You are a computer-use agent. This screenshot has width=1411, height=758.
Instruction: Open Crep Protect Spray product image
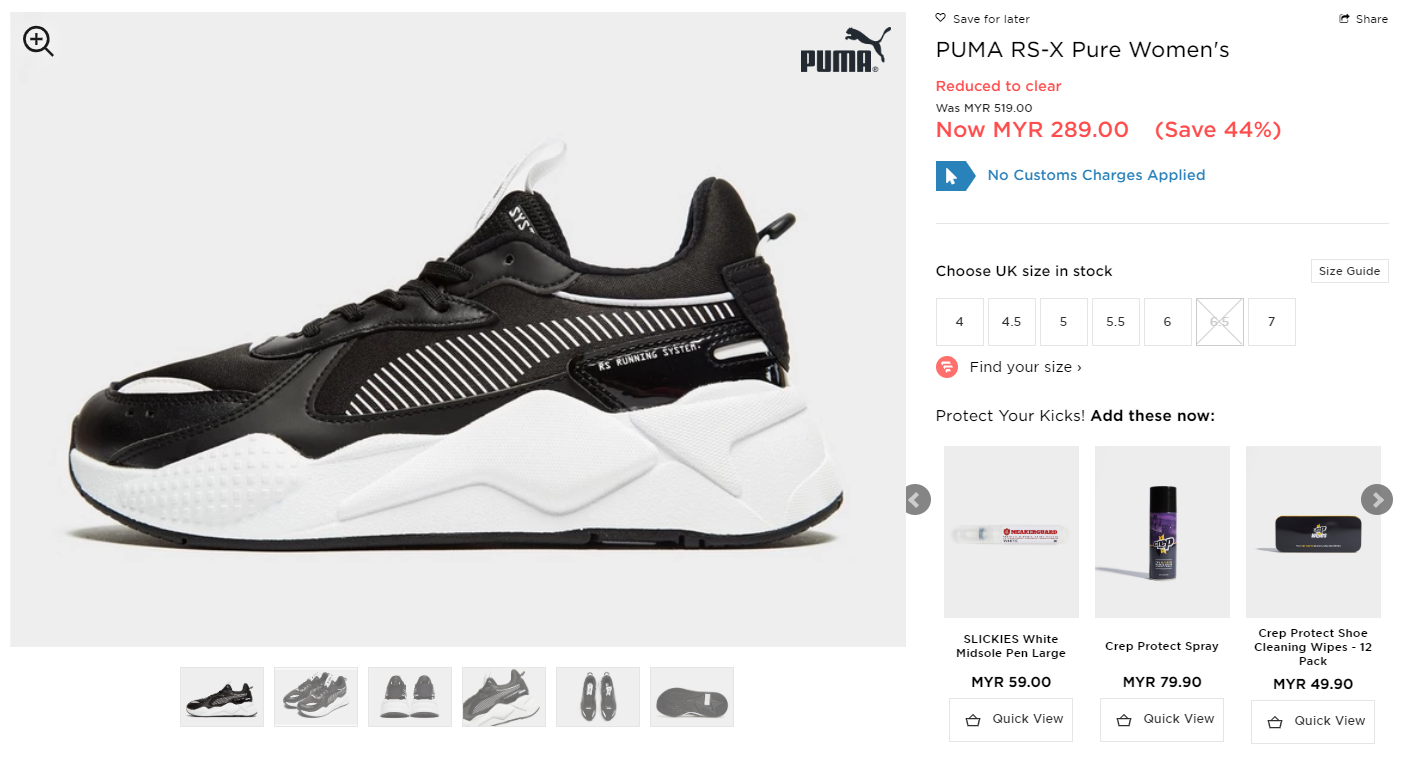coord(1162,532)
